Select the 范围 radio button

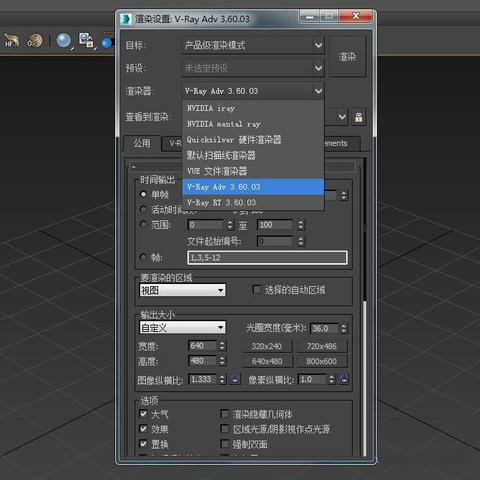[143, 224]
